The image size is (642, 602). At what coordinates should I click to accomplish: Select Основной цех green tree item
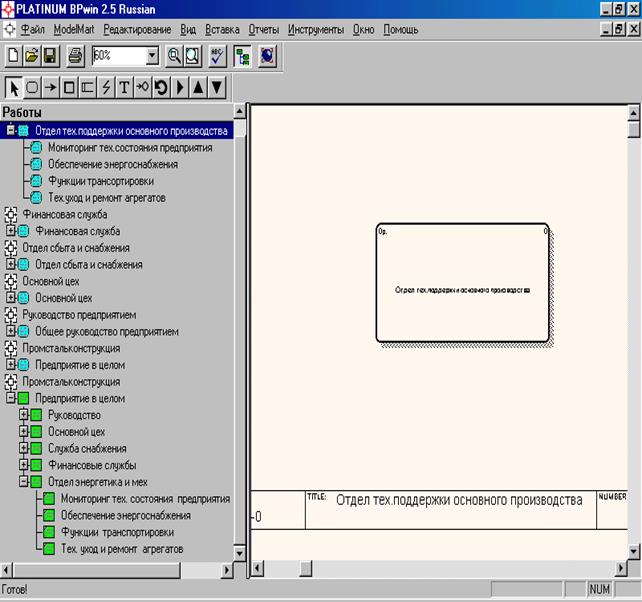coord(76,432)
